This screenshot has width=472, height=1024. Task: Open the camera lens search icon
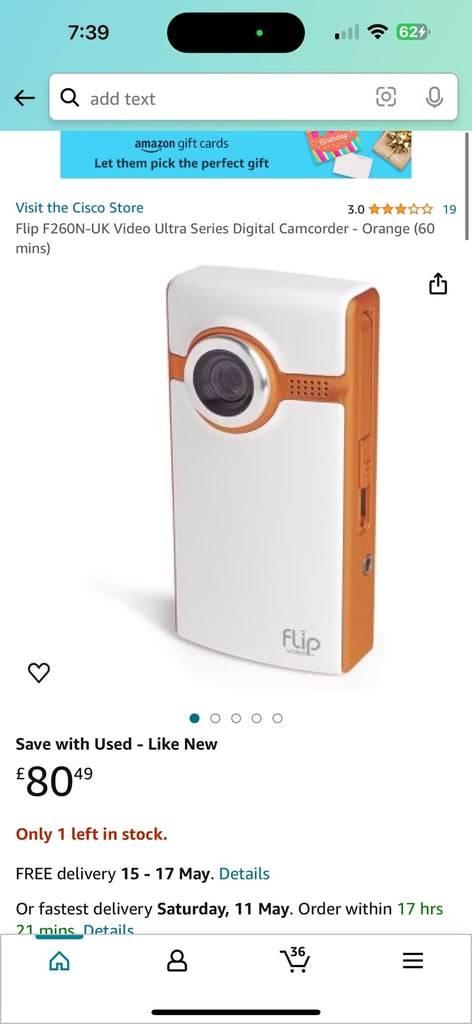point(386,97)
